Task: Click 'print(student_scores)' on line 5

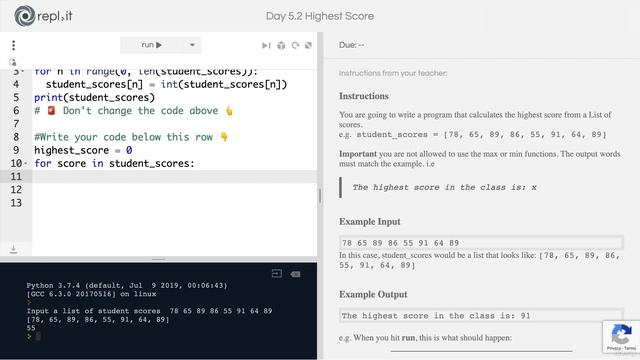Action: 94,98
